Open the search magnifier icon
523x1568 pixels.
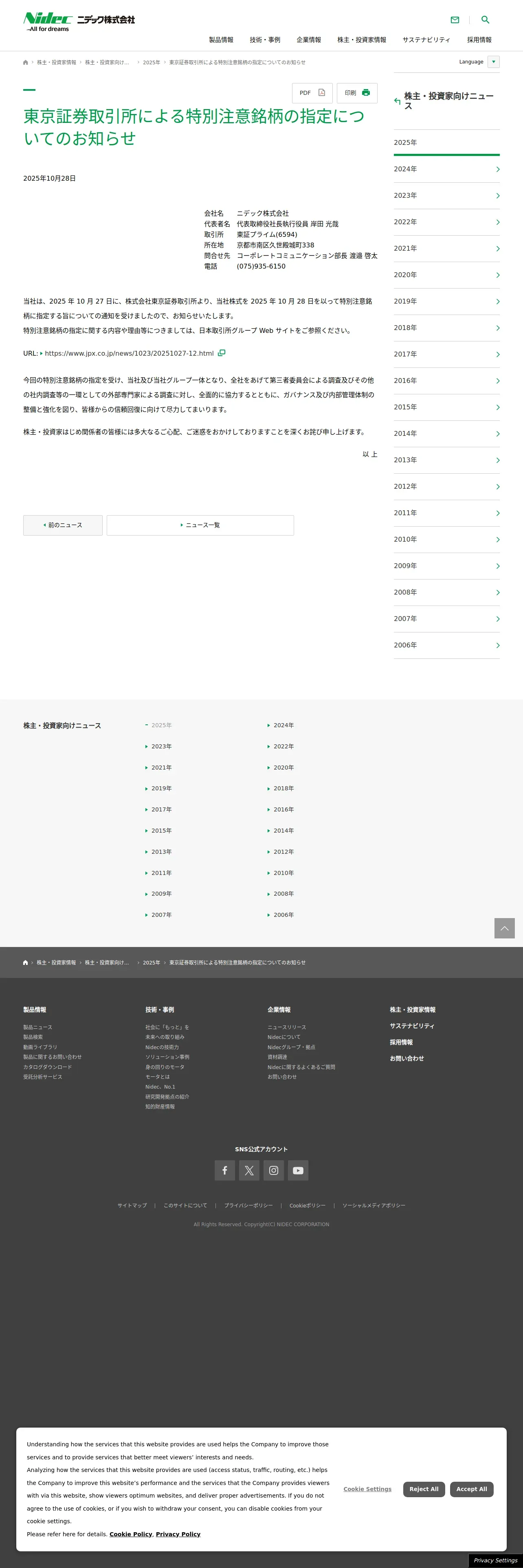(485, 20)
